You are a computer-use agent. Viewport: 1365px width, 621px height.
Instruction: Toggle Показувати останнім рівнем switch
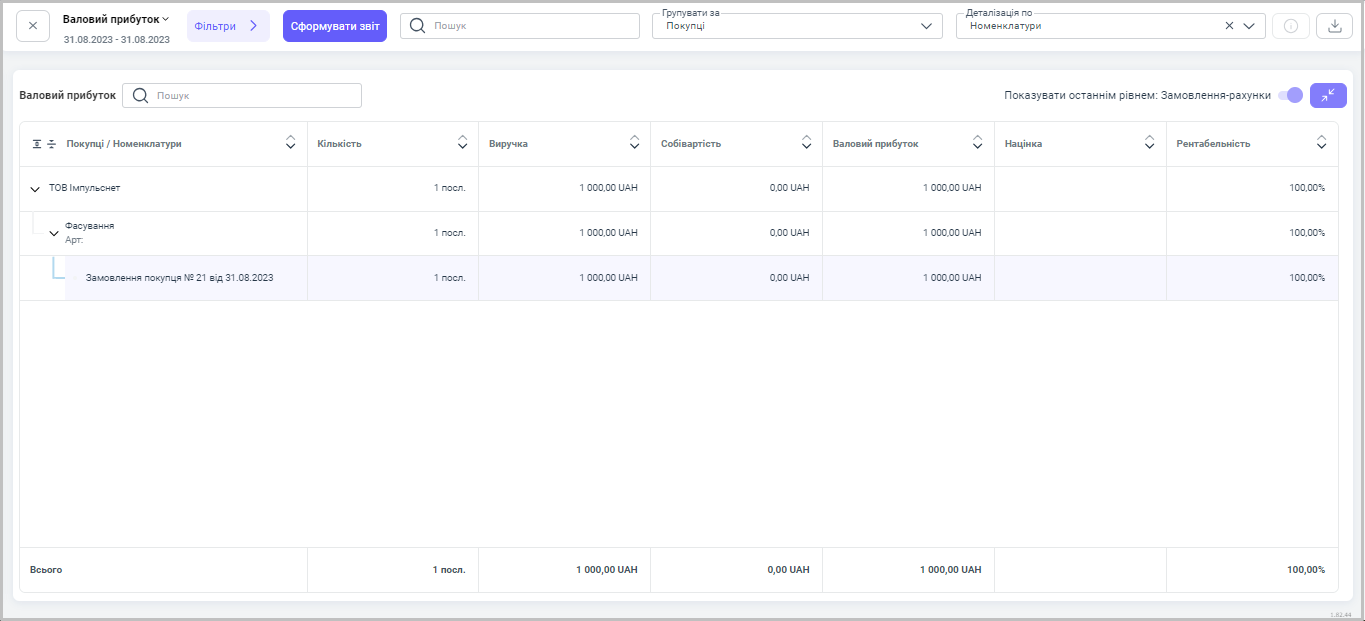(x=1290, y=95)
